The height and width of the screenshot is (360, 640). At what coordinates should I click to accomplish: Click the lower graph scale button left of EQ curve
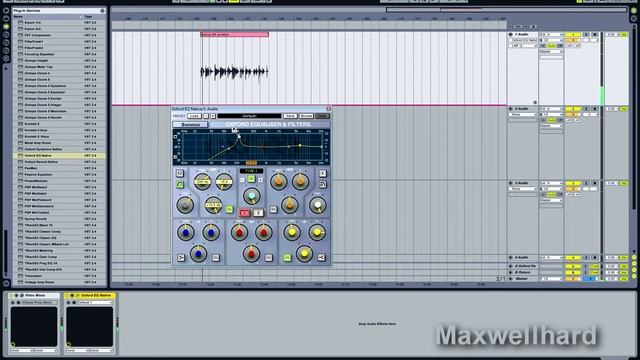176,156
